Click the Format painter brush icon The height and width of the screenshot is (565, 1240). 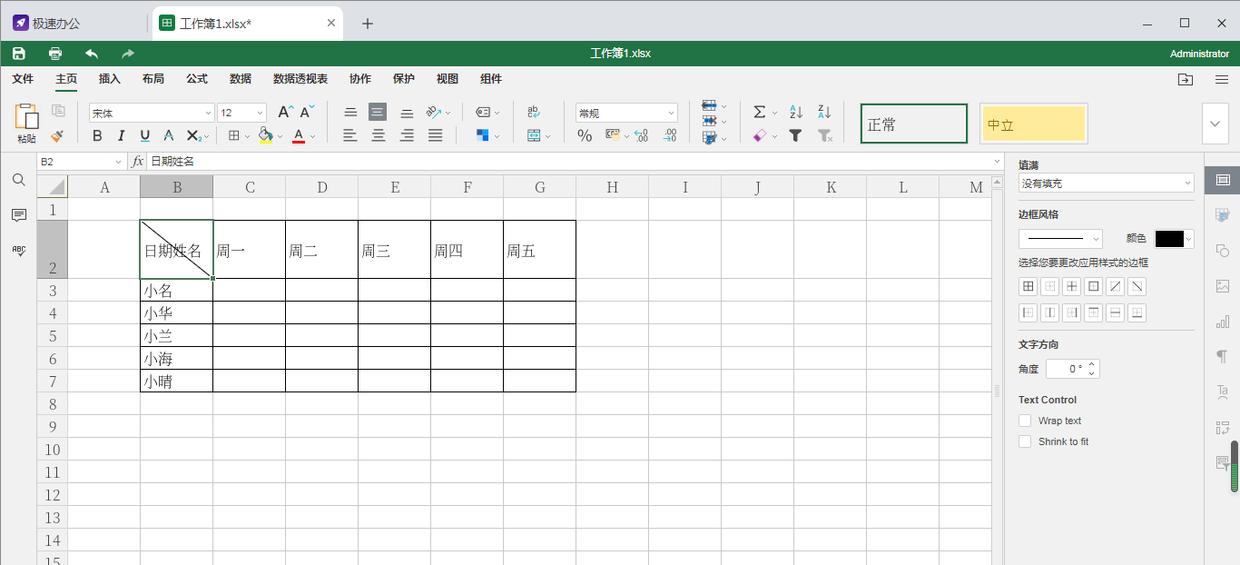(58, 135)
